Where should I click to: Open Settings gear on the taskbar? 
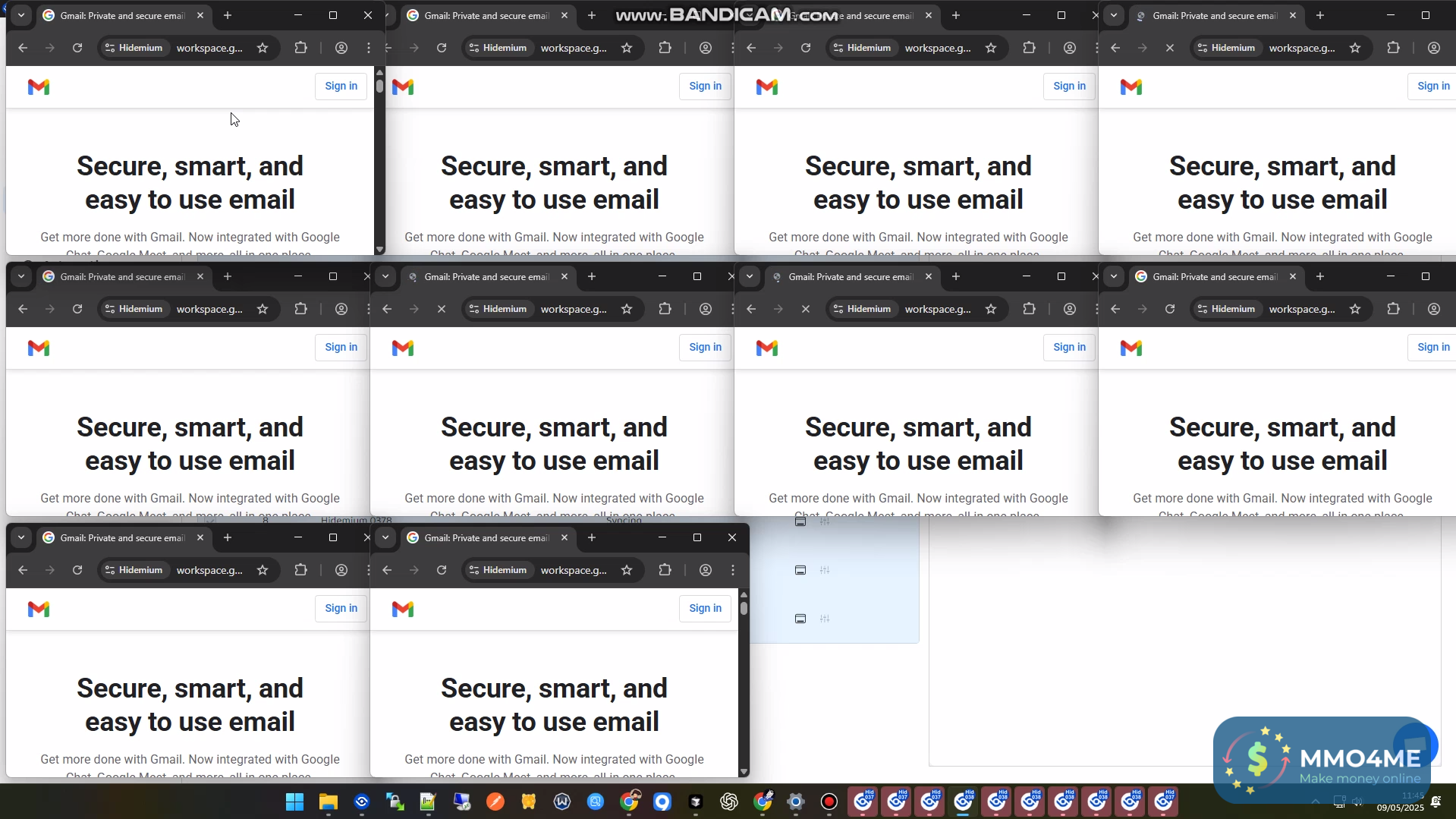pos(796,802)
